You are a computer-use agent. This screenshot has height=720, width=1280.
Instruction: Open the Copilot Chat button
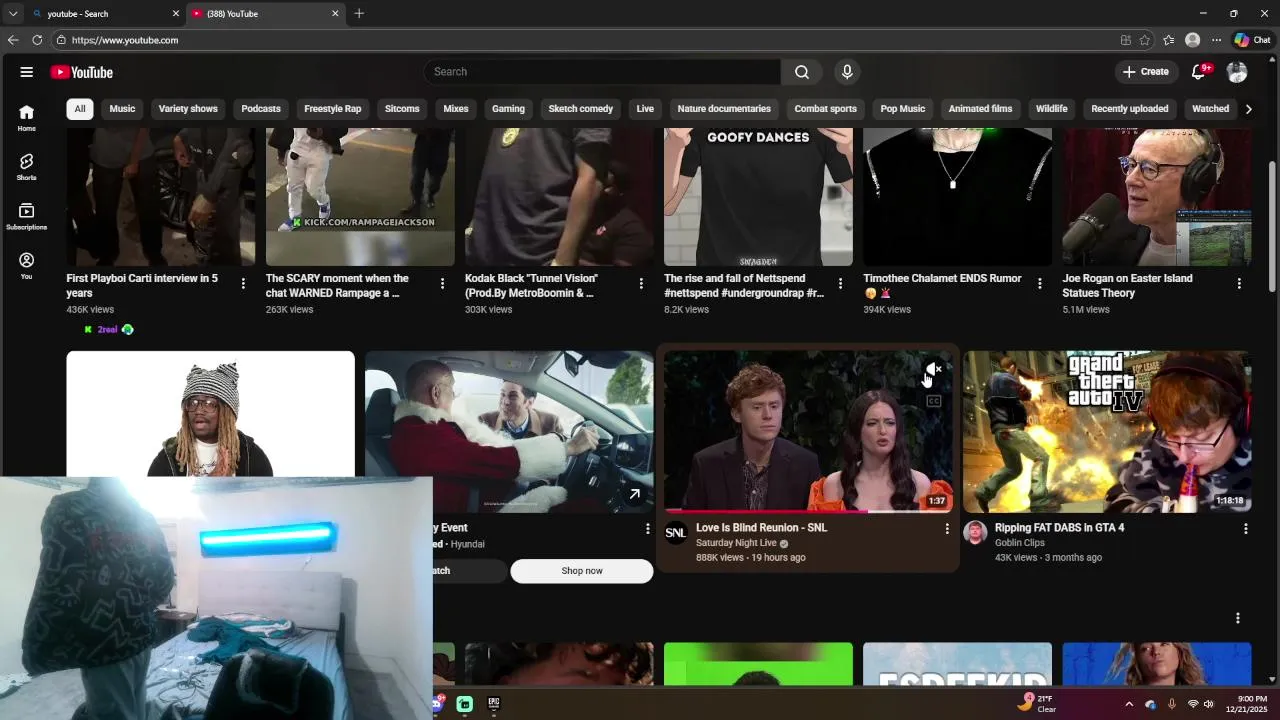[1252, 40]
